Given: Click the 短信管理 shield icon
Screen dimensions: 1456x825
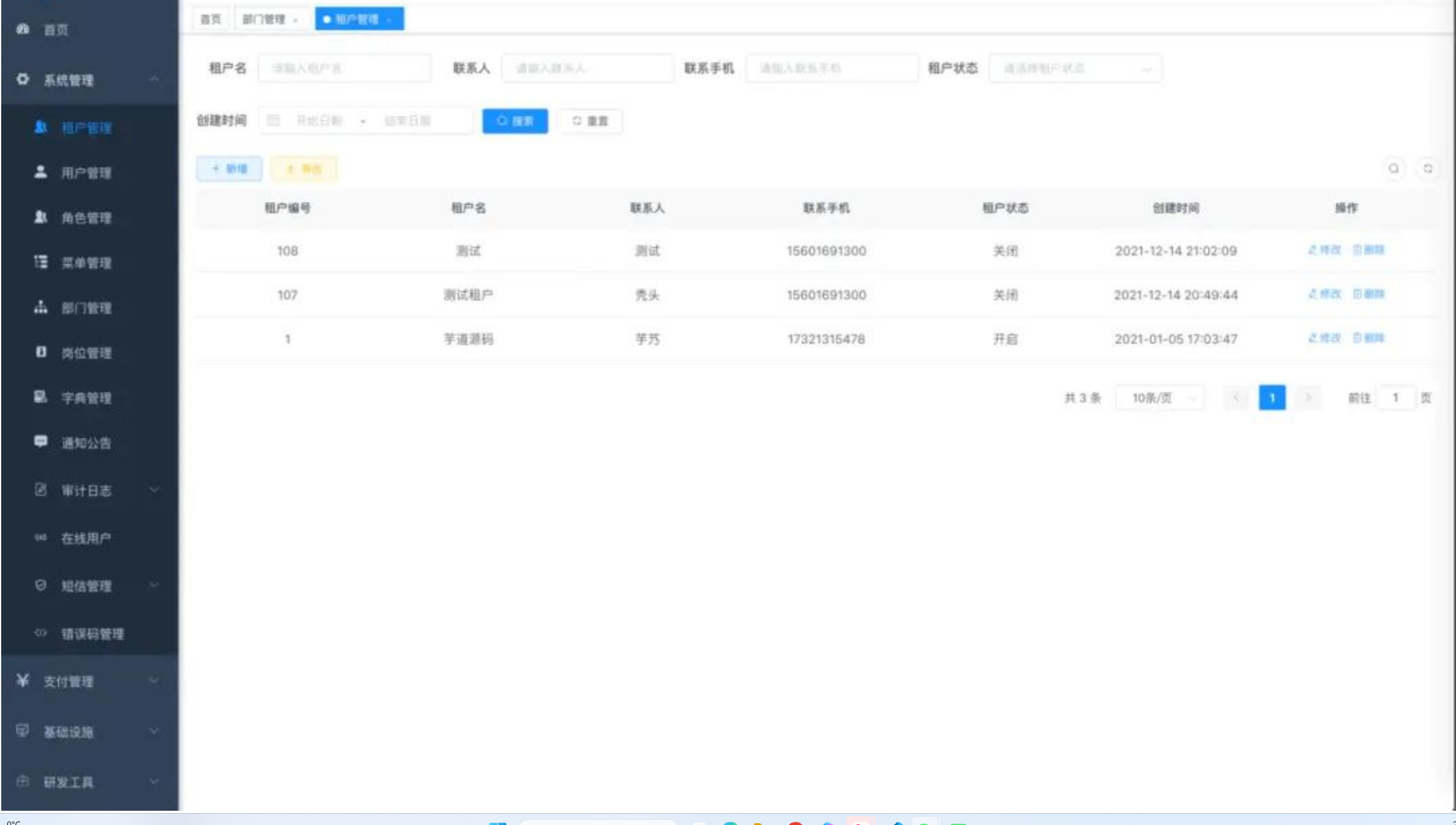Looking at the screenshot, I should click(40, 585).
